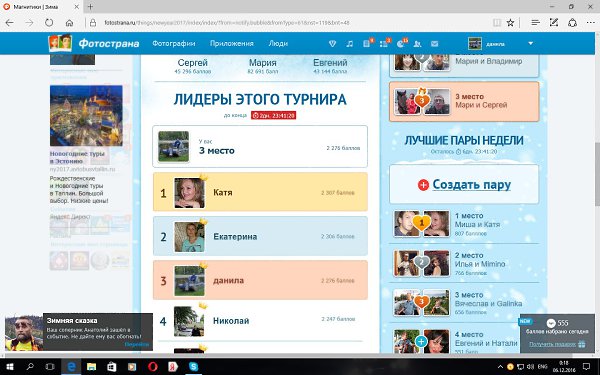
Task: Open Катя's first place avatar
Action: [189, 193]
